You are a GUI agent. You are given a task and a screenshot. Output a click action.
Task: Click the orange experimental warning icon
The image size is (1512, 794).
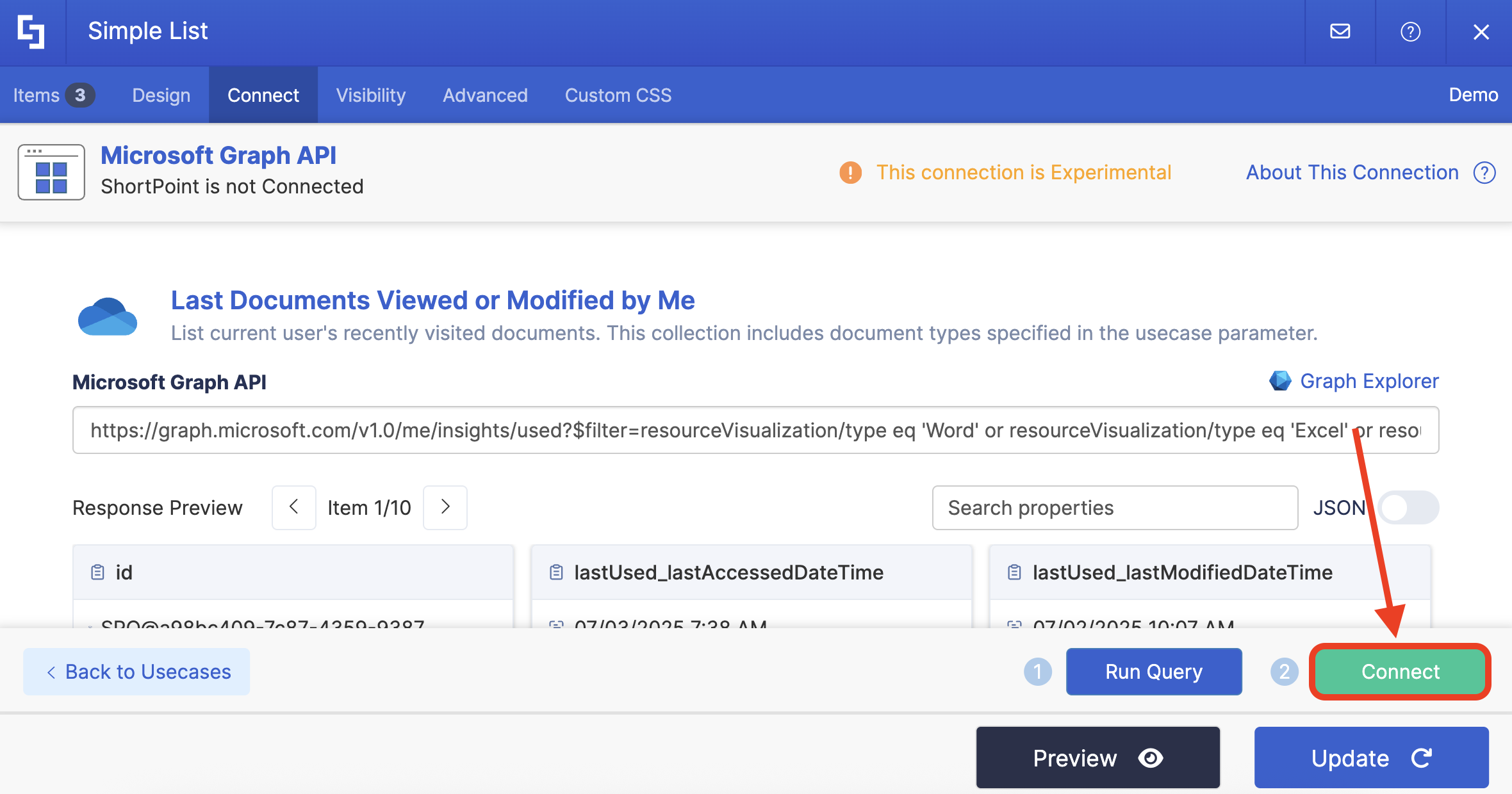coord(850,172)
